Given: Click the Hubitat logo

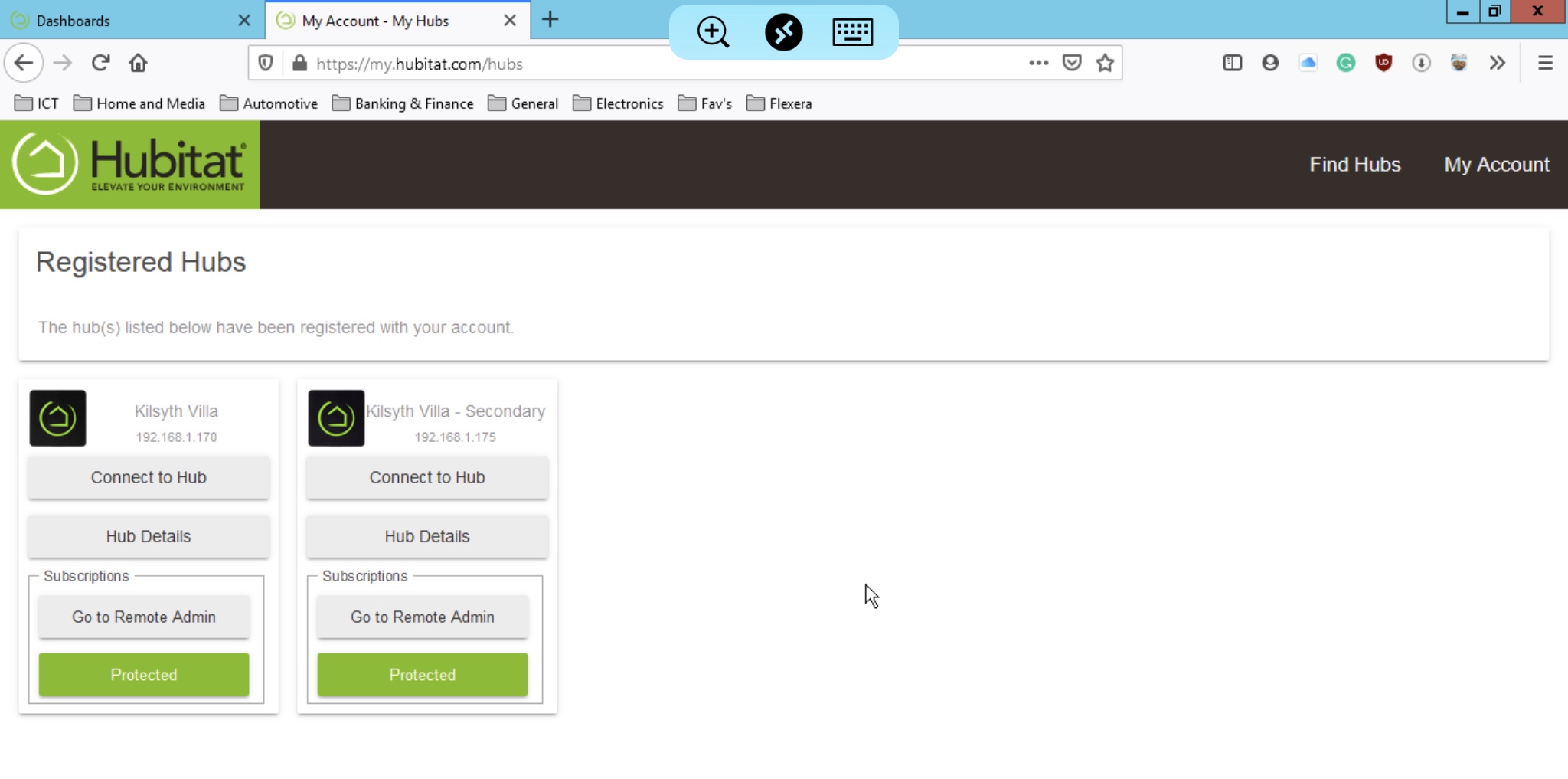Looking at the screenshot, I should 129,164.
